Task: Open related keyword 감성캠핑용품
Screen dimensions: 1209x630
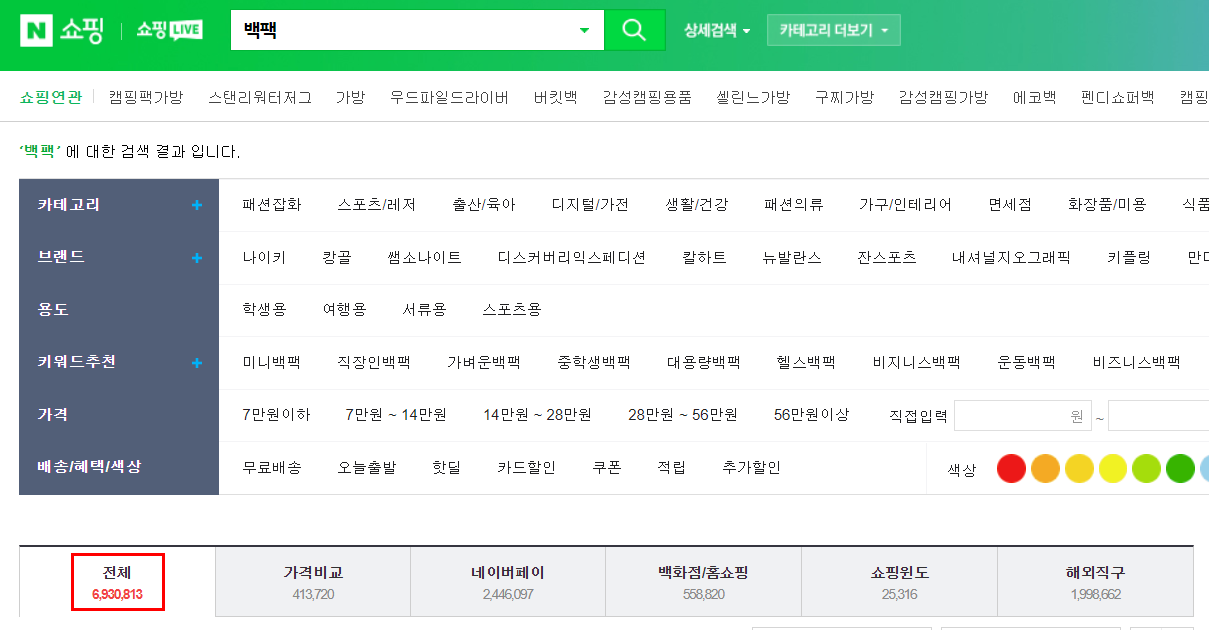Action: [x=647, y=97]
